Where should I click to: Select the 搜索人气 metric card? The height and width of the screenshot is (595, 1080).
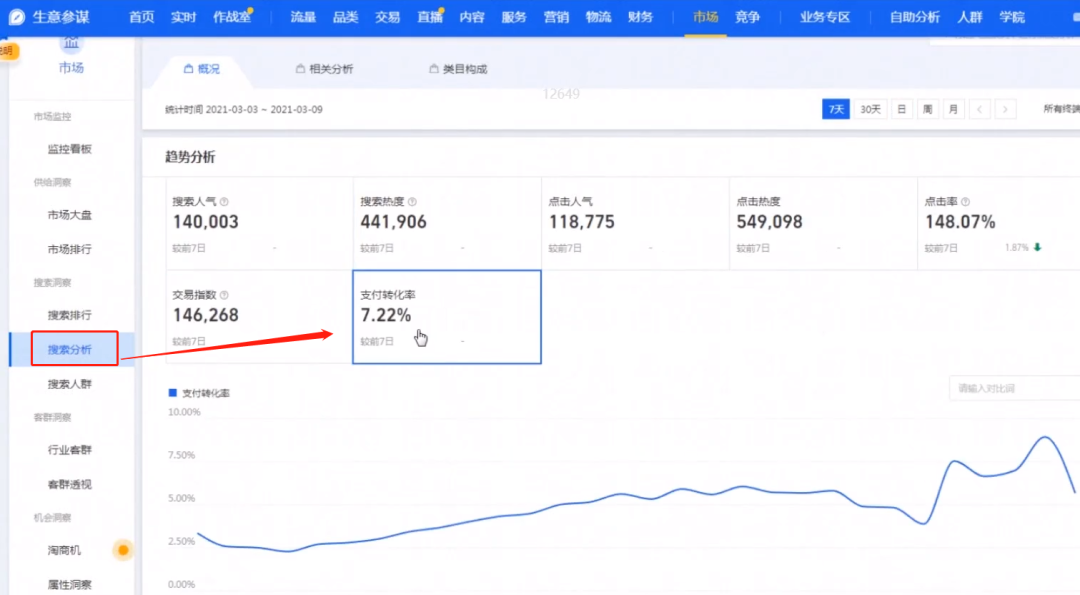tap(259, 224)
